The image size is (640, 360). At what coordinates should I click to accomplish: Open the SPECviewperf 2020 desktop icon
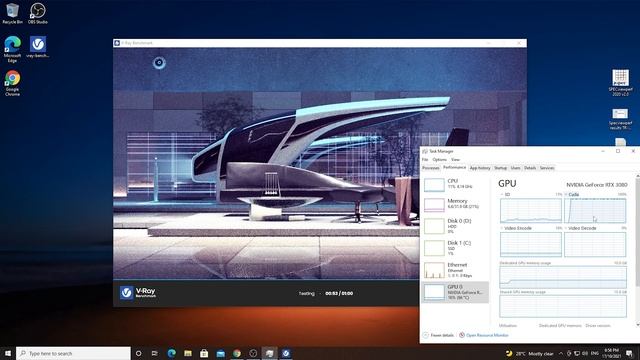[x=620, y=82]
